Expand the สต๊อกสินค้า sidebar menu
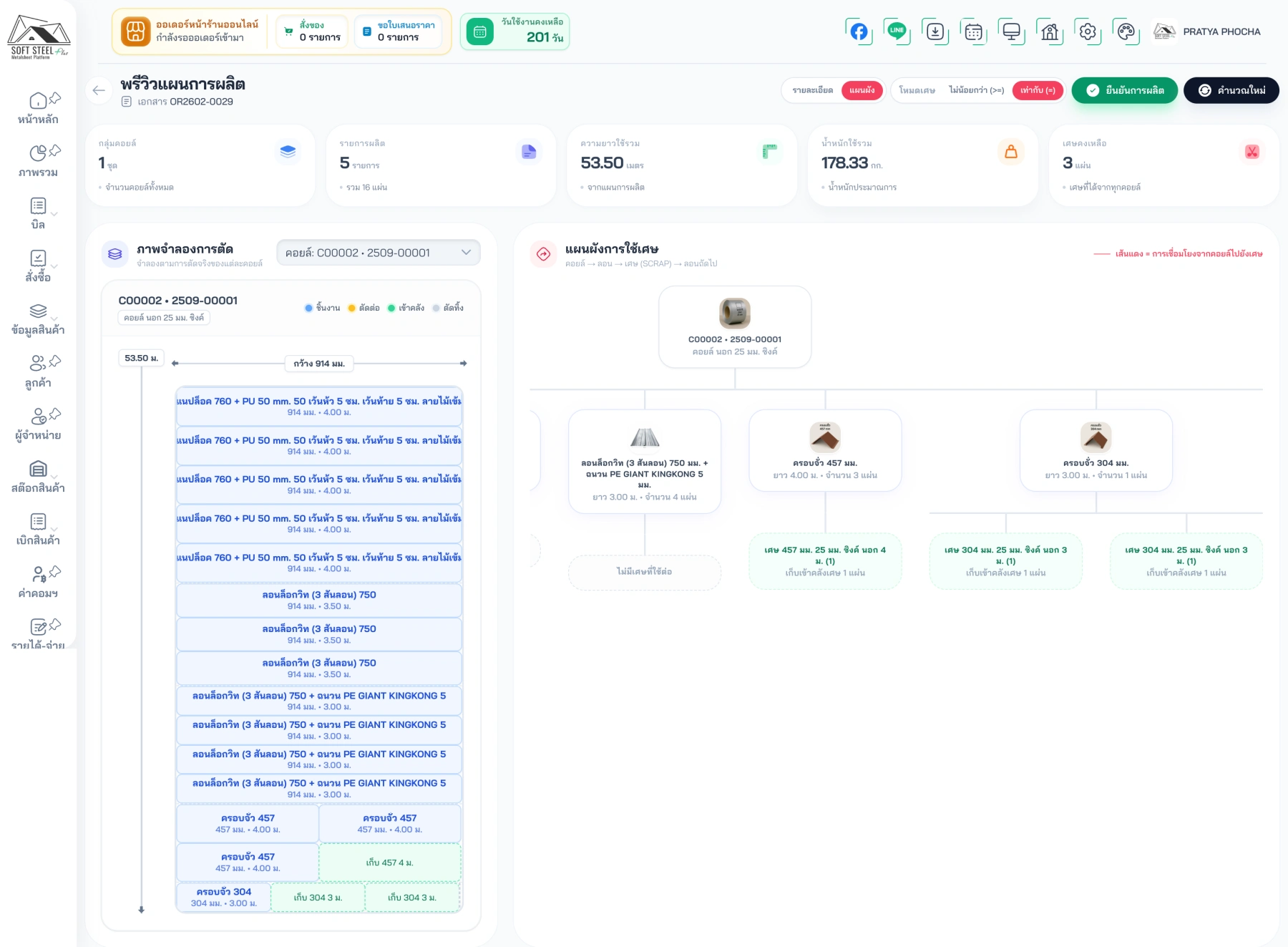Viewport: 1288px width, 947px height. [x=55, y=477]
